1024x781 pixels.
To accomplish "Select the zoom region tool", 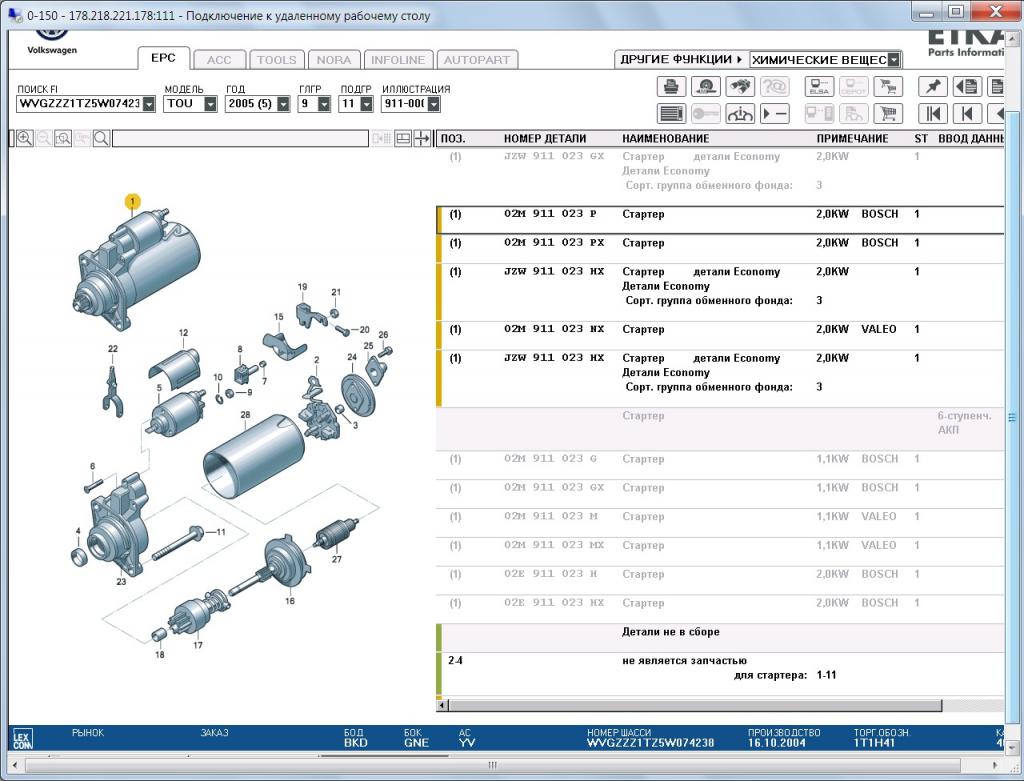I will 63,138.
